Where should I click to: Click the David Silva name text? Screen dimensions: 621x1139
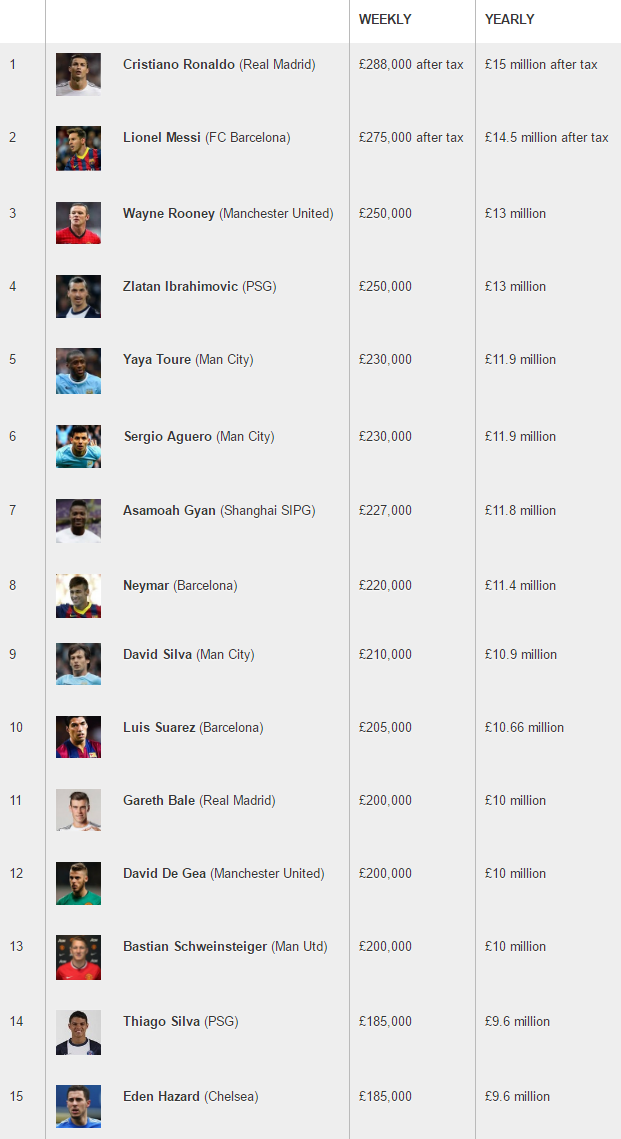coord(158,655)
